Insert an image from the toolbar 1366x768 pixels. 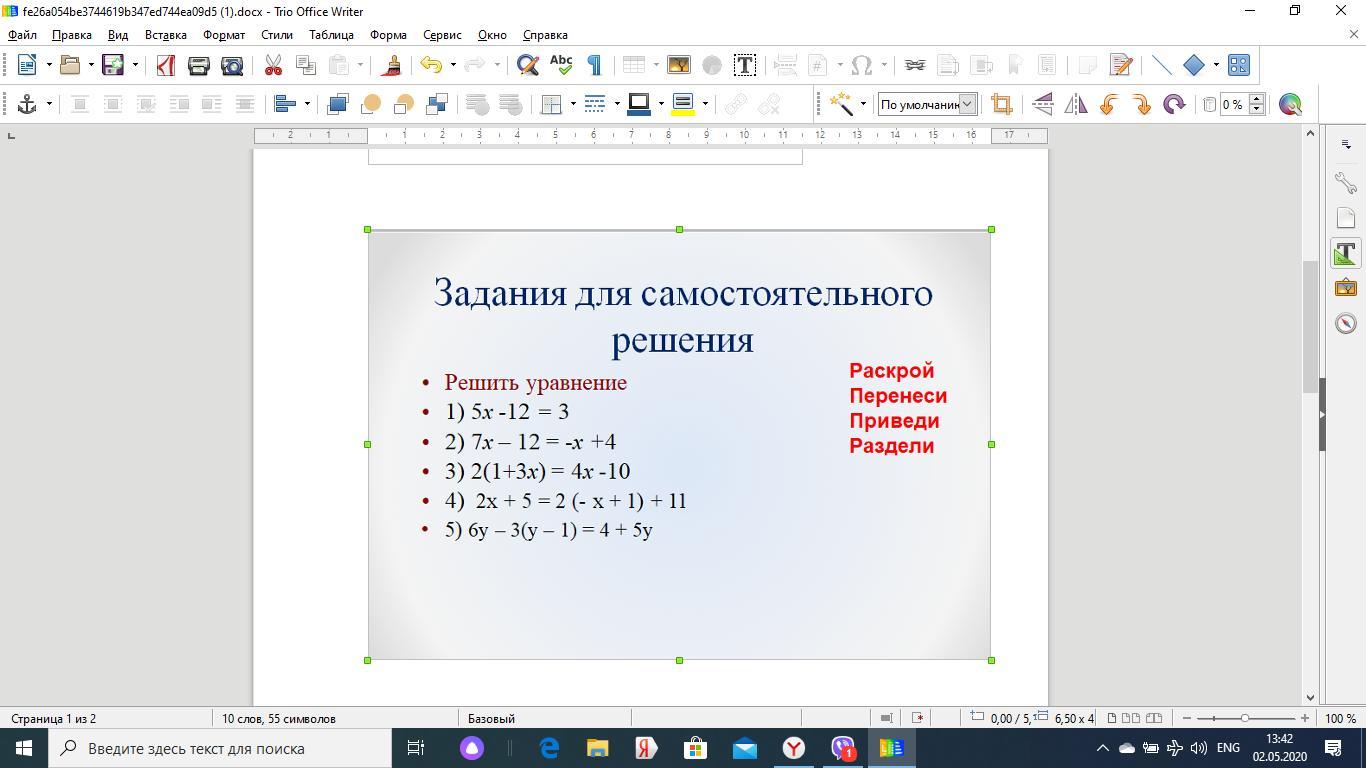point(678,65)
